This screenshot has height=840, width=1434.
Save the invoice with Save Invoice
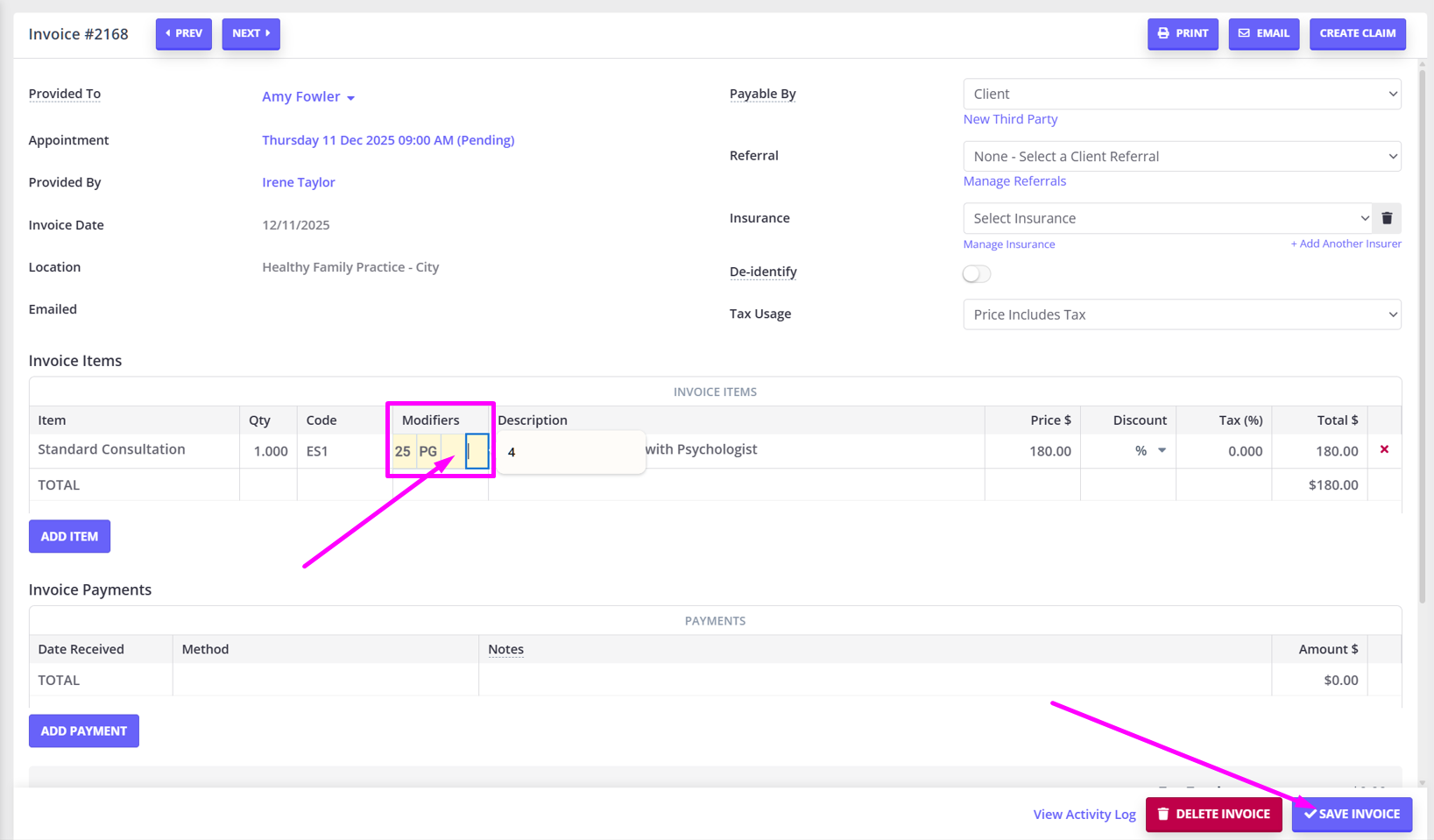point(1352,814)
